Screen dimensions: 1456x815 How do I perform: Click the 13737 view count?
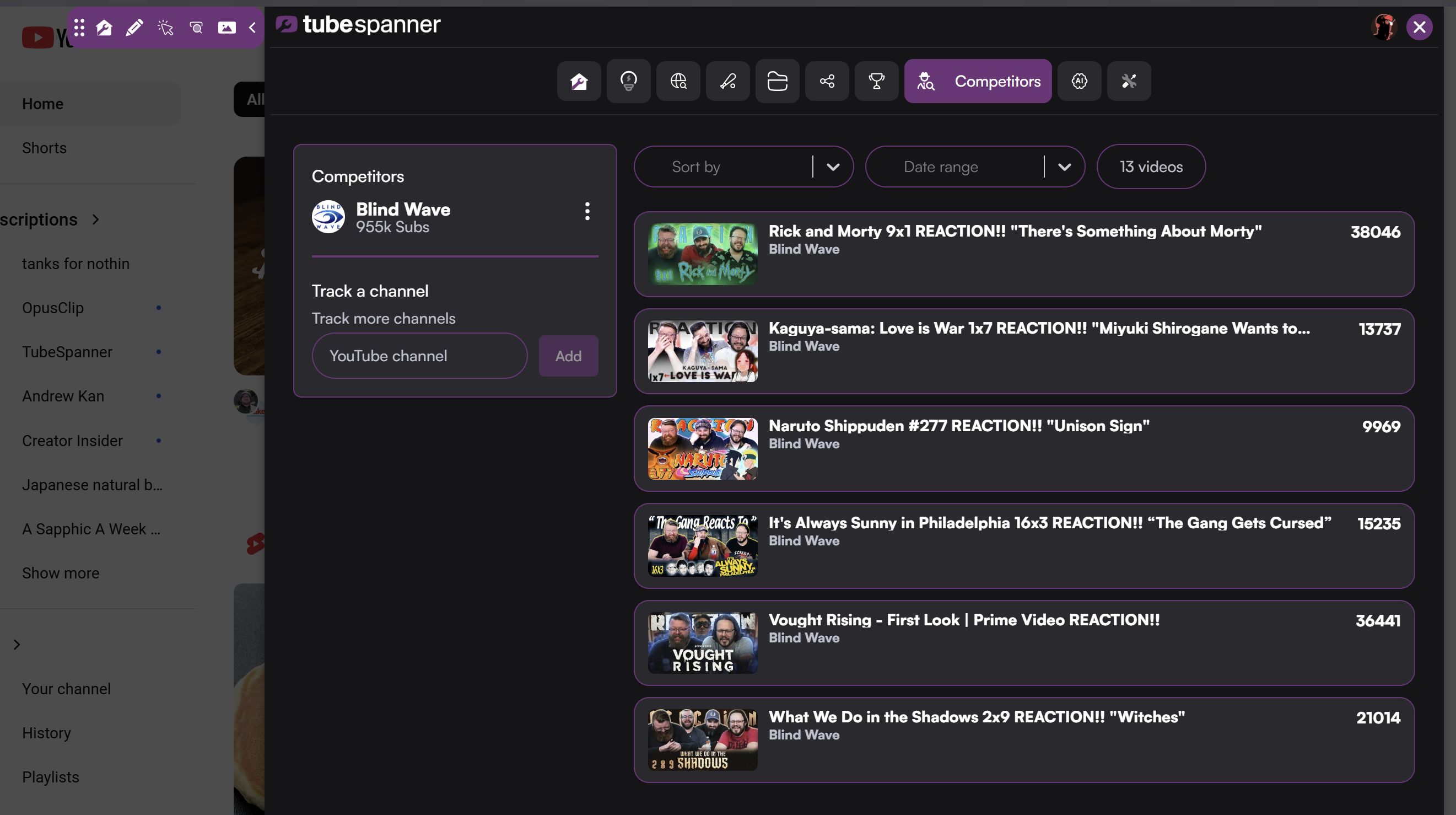pyautogui.click(x=1380, y=329)
